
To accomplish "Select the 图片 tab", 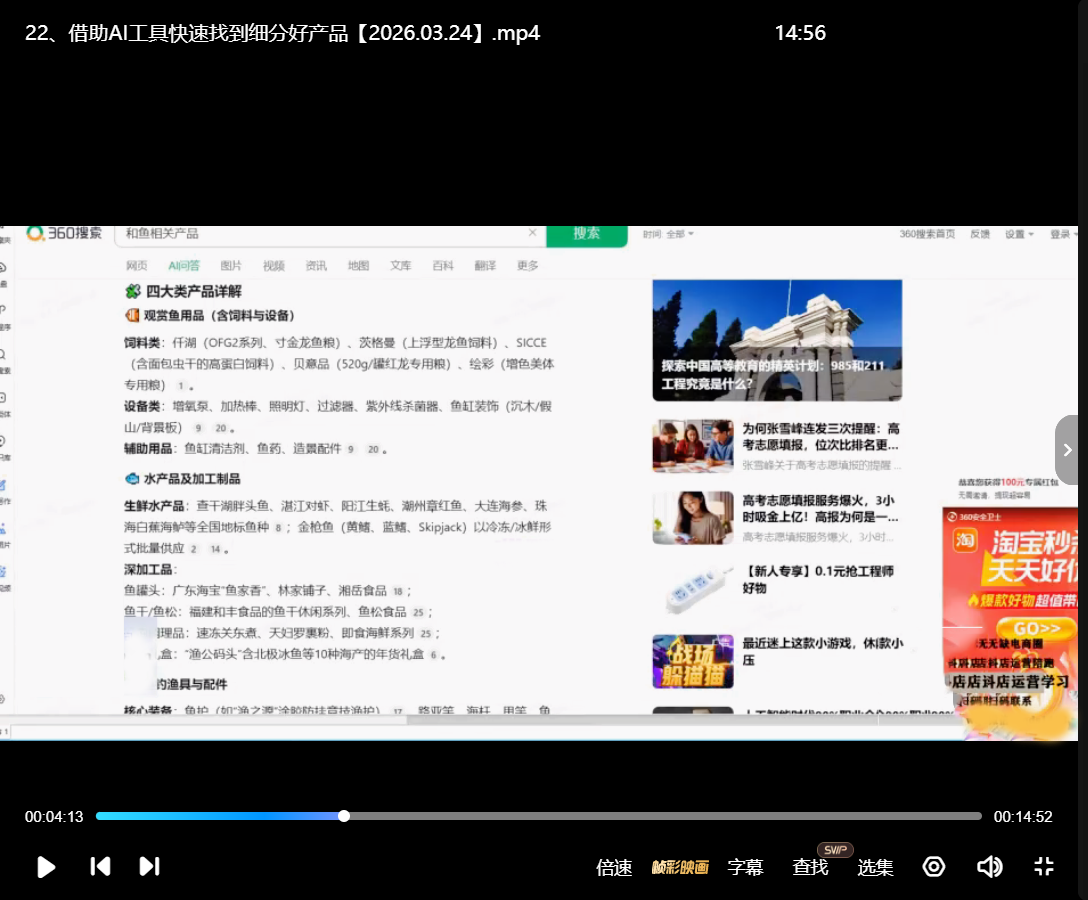I will pyautogui.click(x=231, y=265).
